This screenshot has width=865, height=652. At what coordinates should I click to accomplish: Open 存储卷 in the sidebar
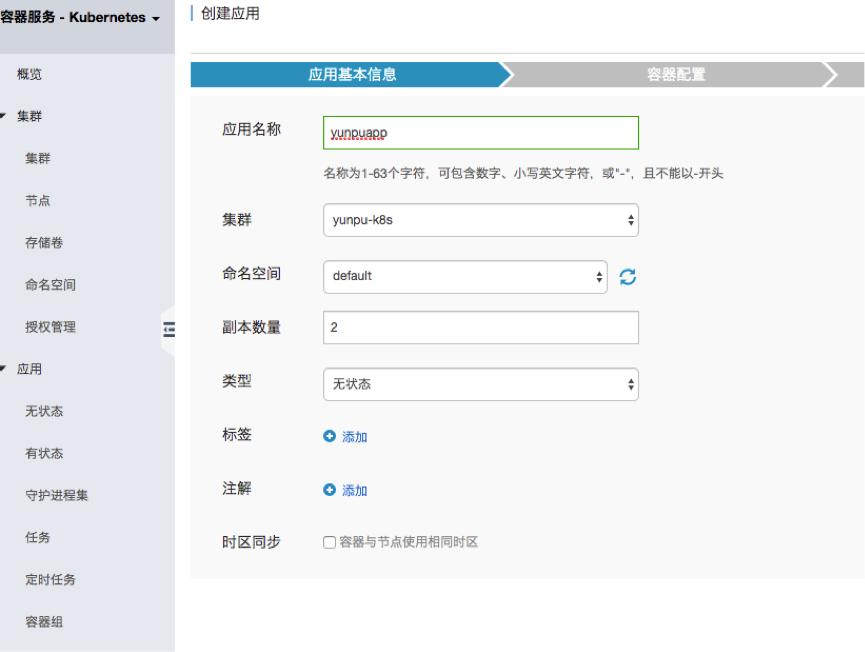pyautogui.click(x=44, y=243)
